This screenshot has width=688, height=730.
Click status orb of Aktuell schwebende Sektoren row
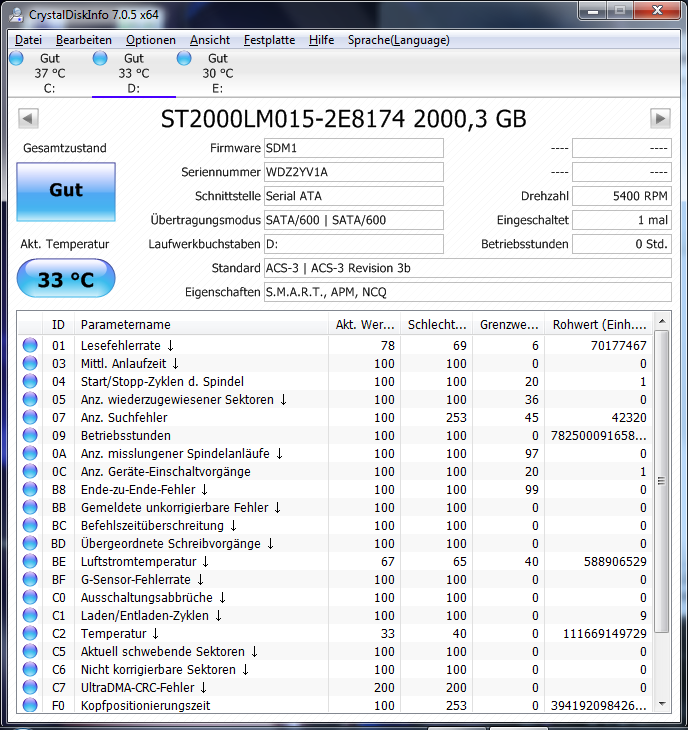tap(30, 651)
